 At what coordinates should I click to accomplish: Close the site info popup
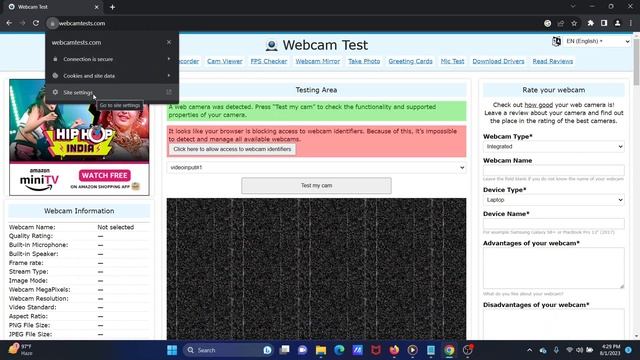coord(169,42)
